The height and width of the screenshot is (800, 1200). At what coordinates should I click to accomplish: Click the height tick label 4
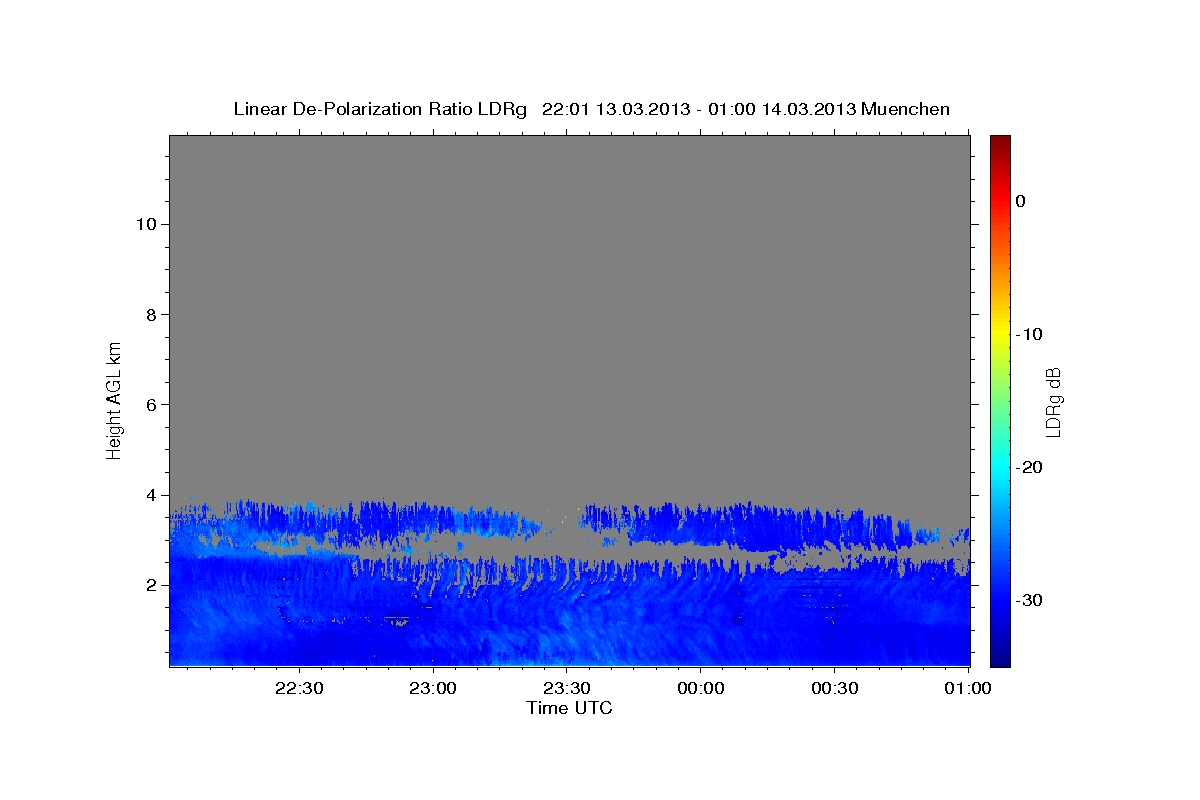(150, 495)
